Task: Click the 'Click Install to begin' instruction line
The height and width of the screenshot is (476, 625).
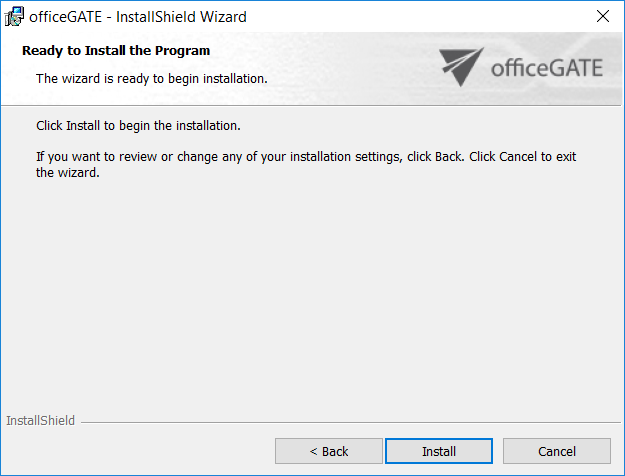Action: 138,127
